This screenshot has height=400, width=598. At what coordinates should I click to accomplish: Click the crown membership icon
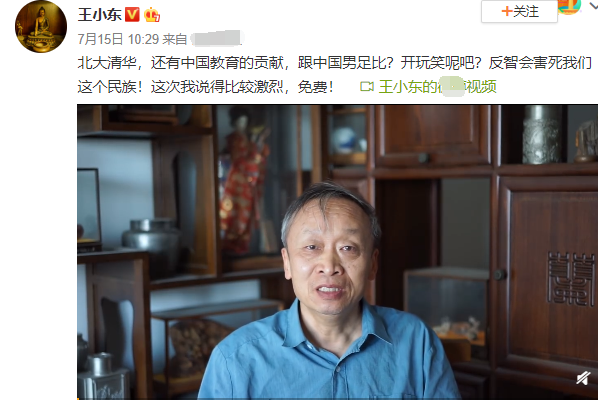[152, 15]
